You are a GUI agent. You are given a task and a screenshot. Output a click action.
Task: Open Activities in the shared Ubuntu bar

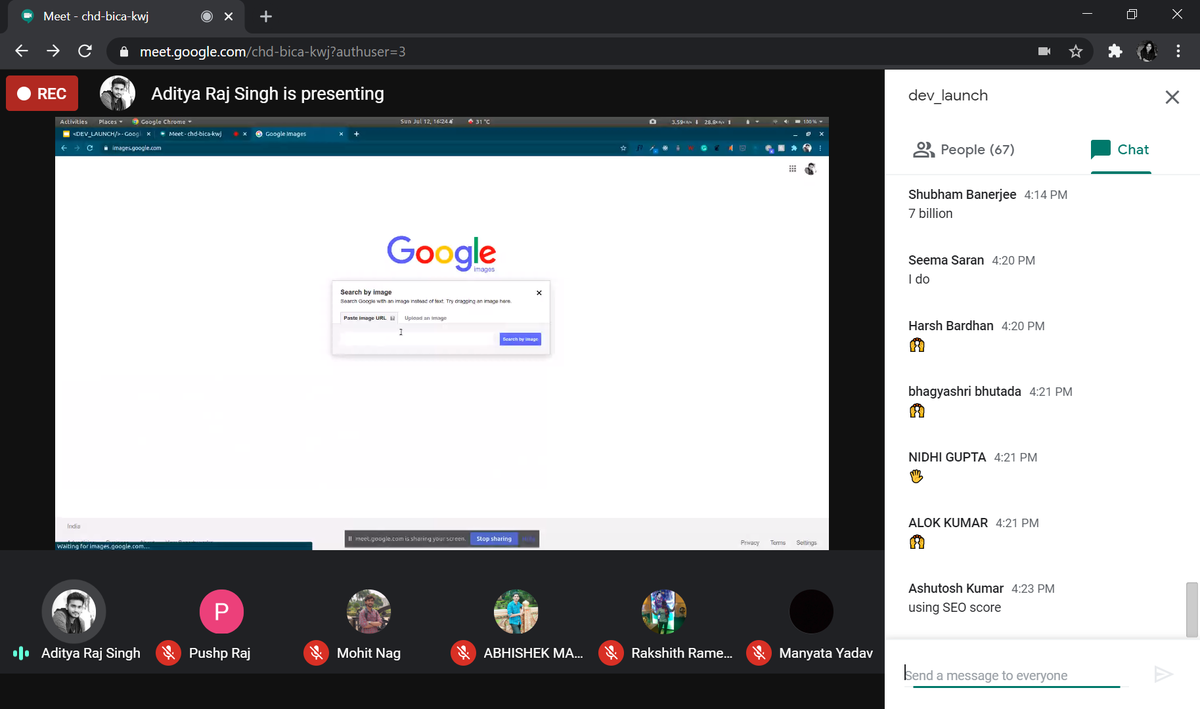74,122
